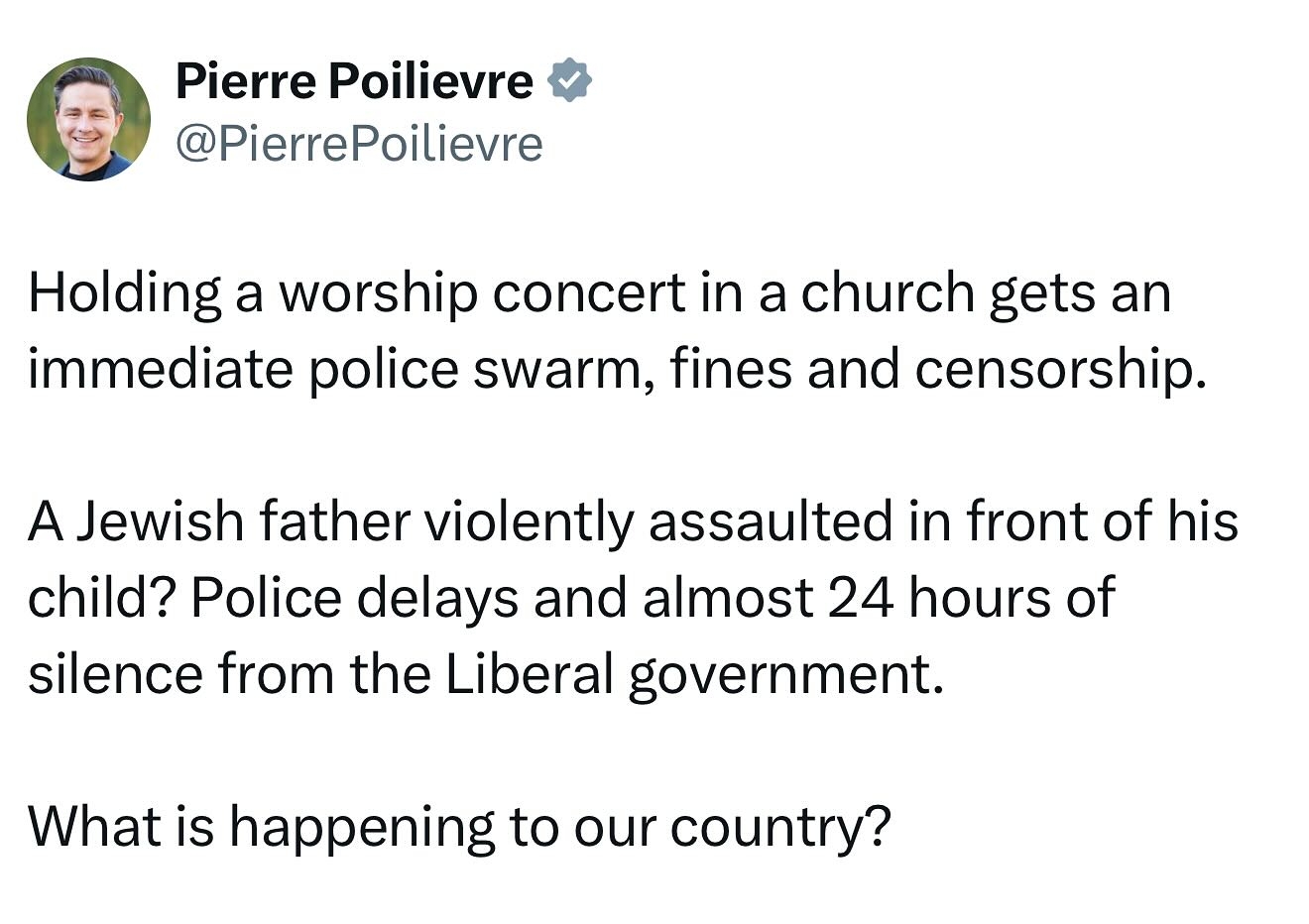The height and width of the screenshot is (924, 1309).
Task: Visit the @PierrePoilievre handle link
Action: (x=359, y=145)
